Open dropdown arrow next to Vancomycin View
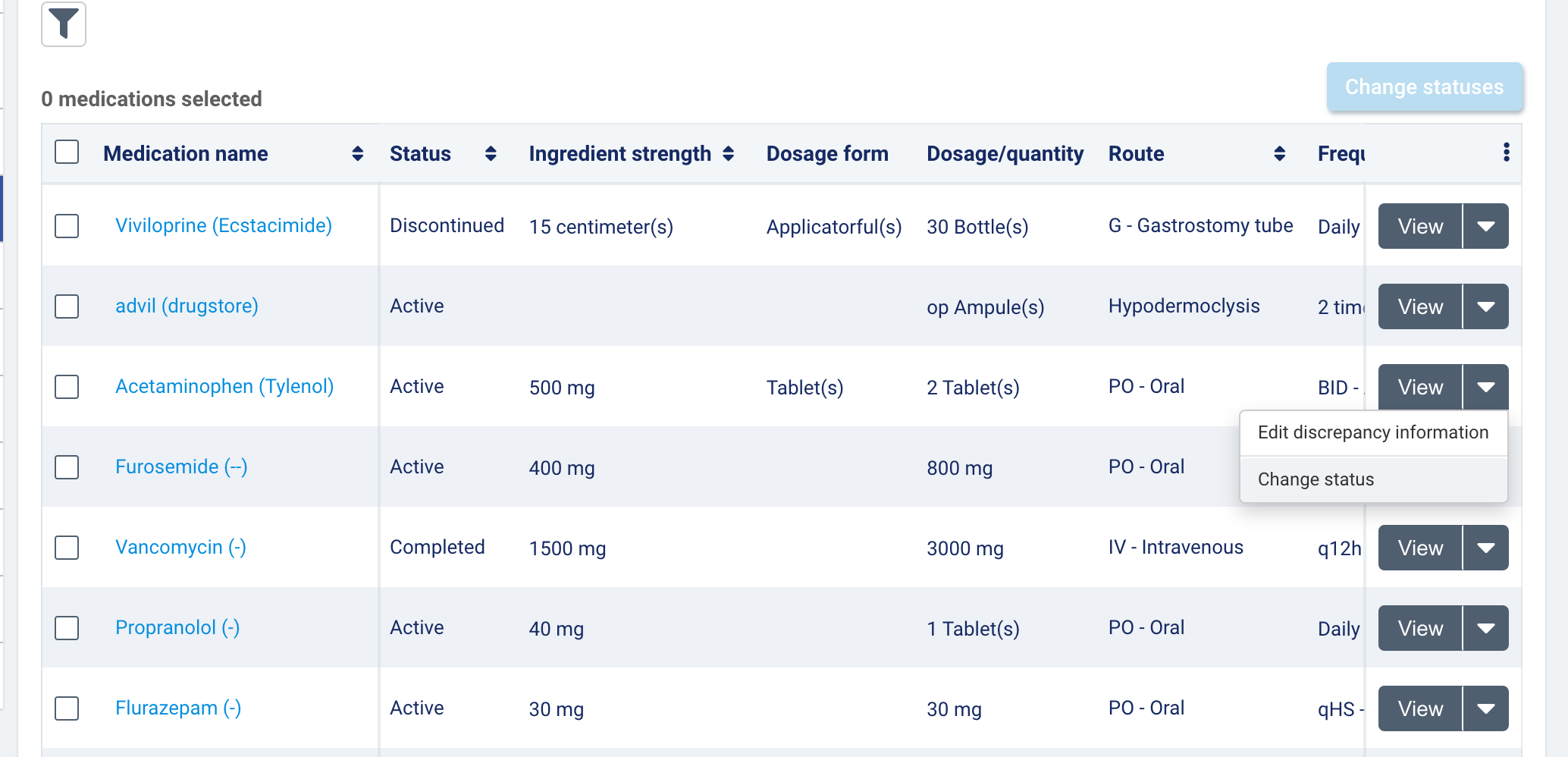The height and width of the screenshot is (757, 1568). click(1485, 548)
